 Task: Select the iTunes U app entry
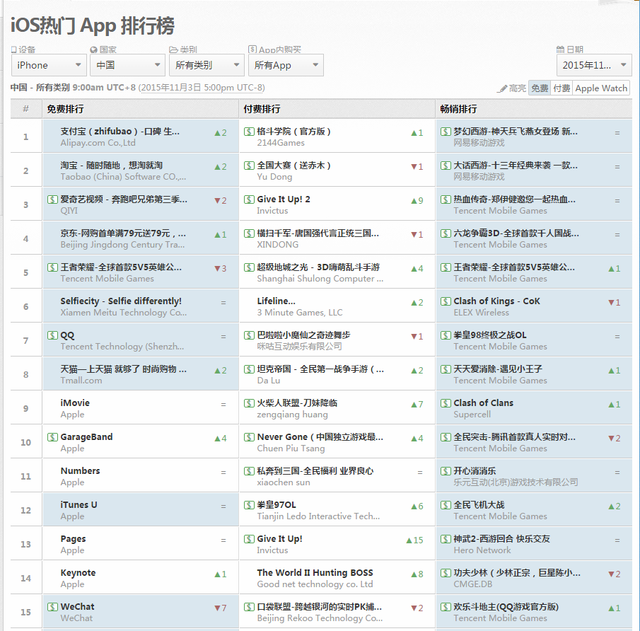coord(79,504)
